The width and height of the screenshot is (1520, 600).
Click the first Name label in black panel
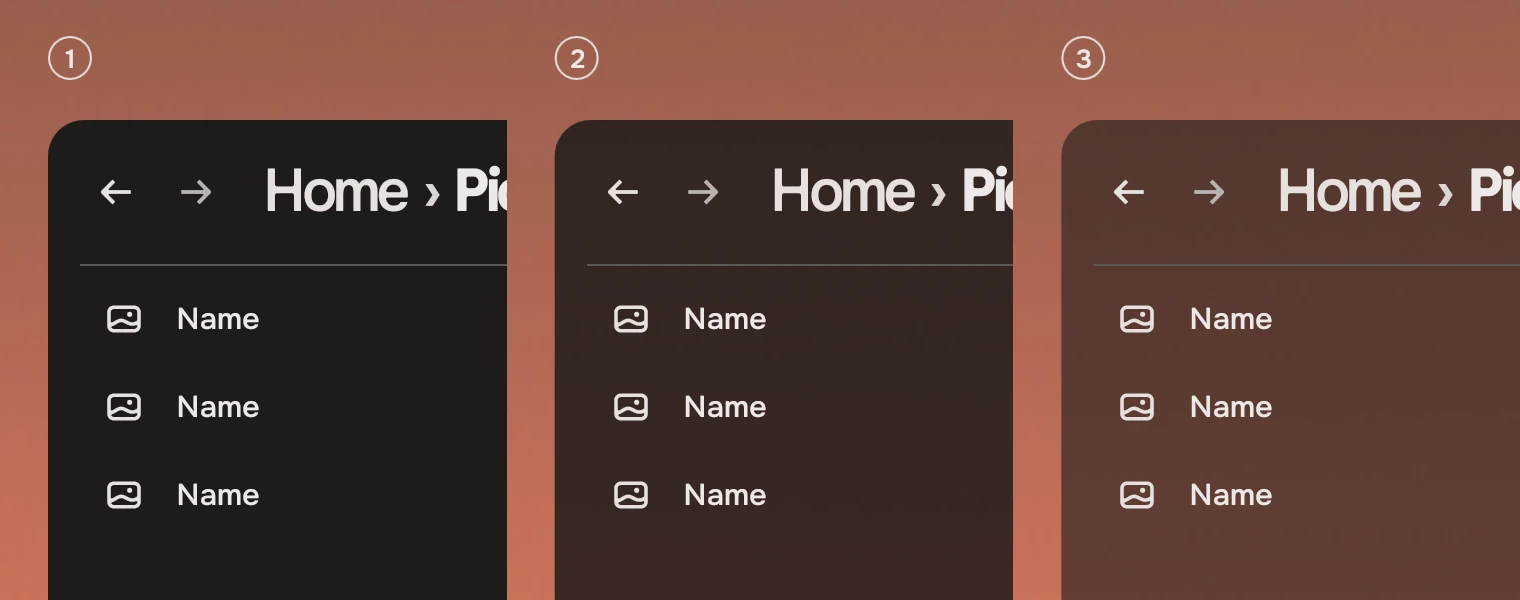218,319
